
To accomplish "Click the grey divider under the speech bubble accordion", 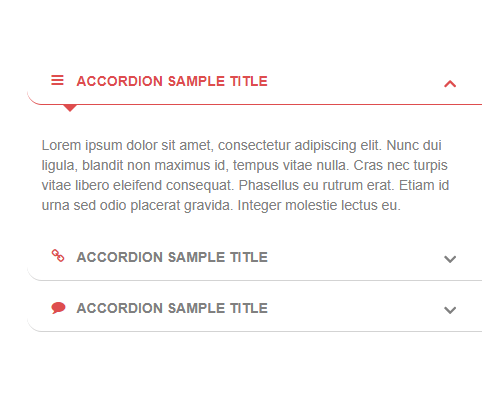I will pyautogui.click(x=255, y=331).
